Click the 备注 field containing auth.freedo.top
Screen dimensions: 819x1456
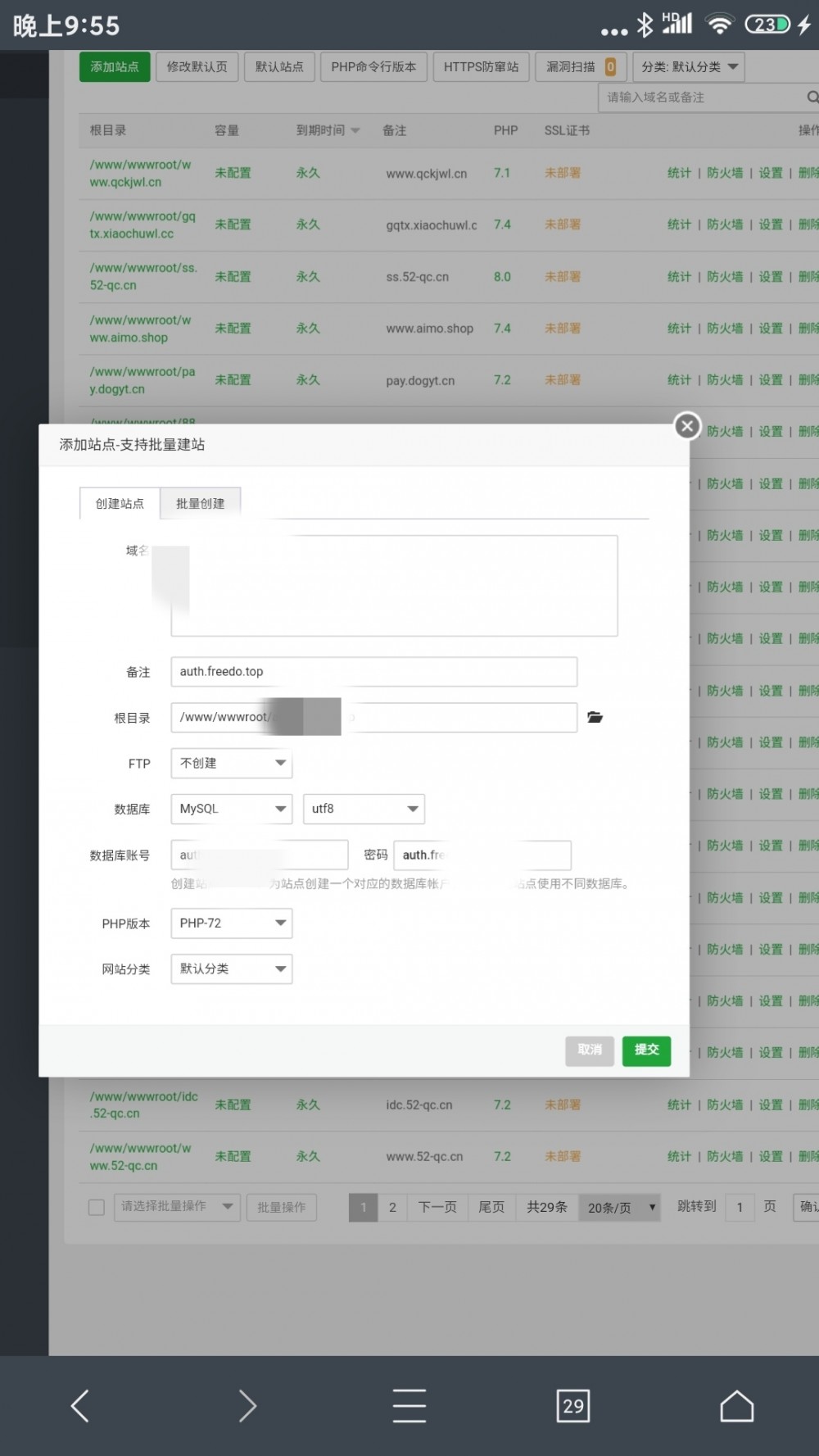pyautogui.click(x=373, y=672)
